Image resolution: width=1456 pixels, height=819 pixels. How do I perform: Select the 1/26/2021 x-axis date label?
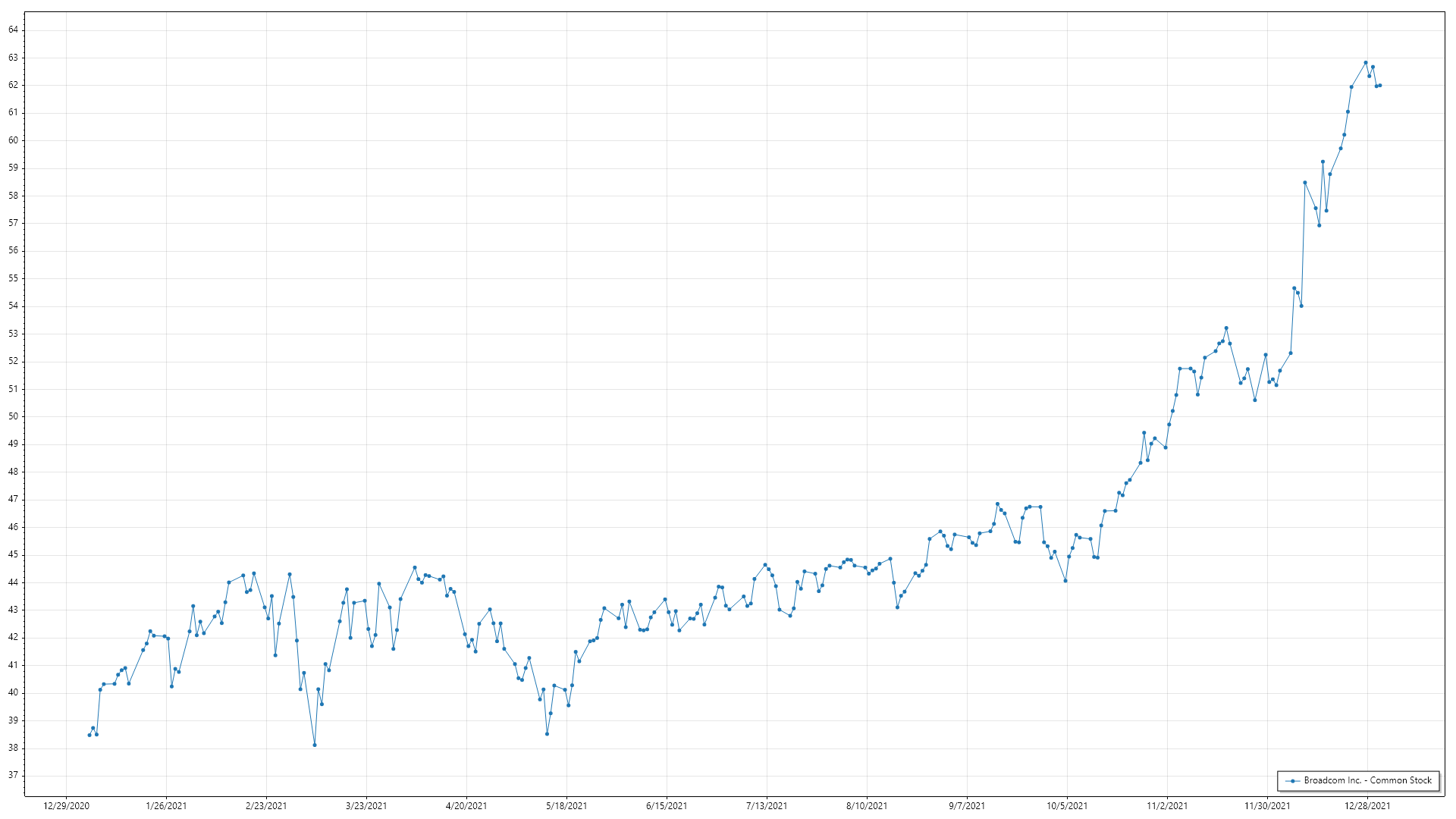click(166, 806)
